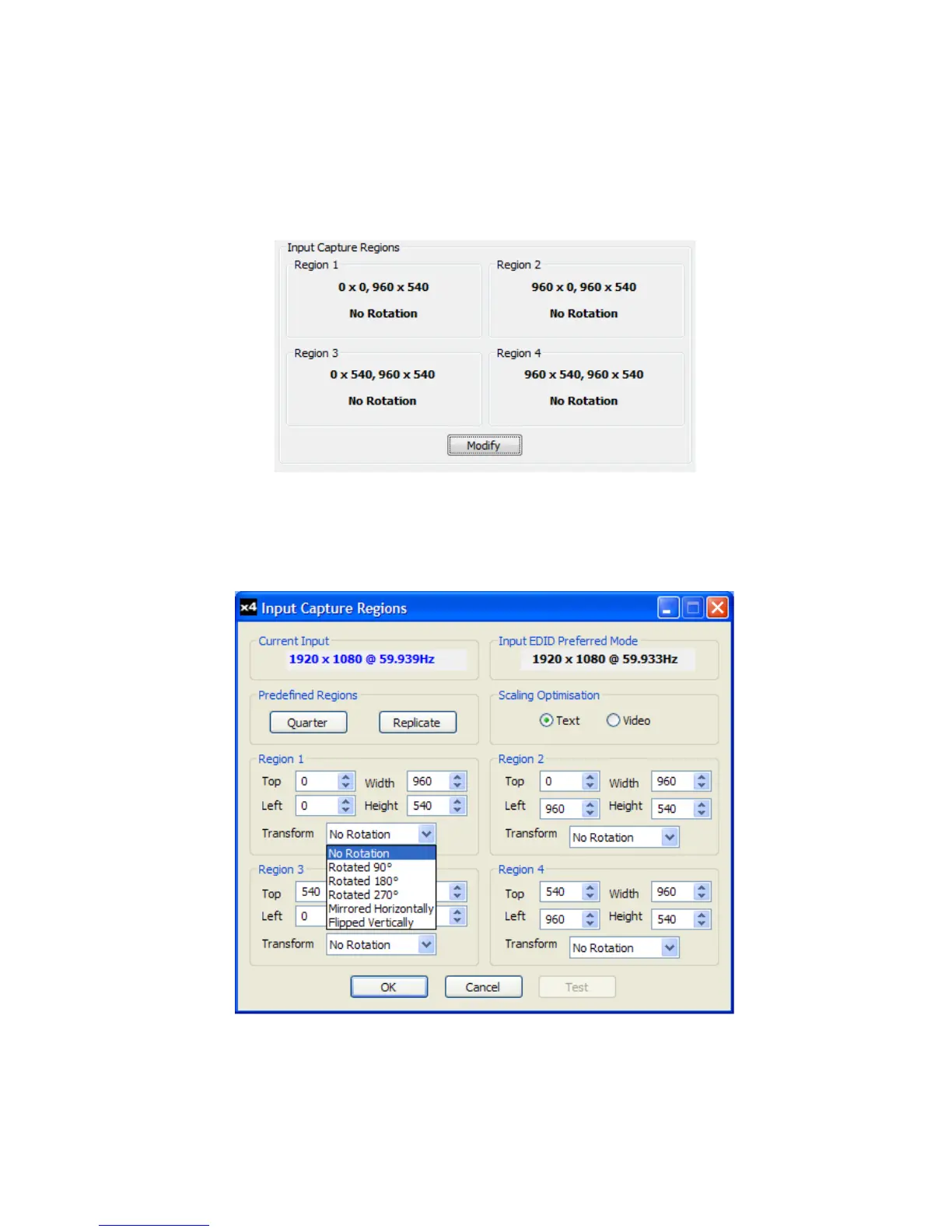Choose No Rotation in the open list
The height and width of the screenshot is (1232, 952).
(x=381, y=853)
